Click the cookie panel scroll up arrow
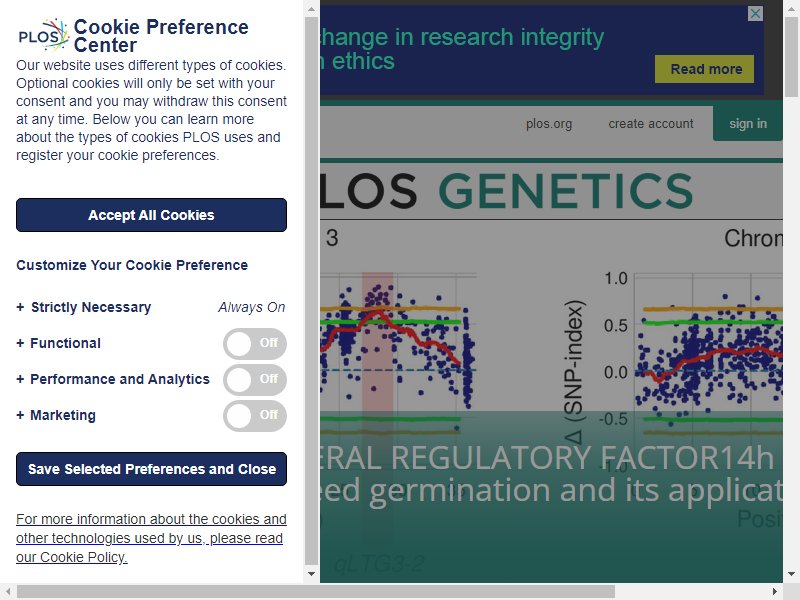The image size is (800, 600). pos(311,8)
